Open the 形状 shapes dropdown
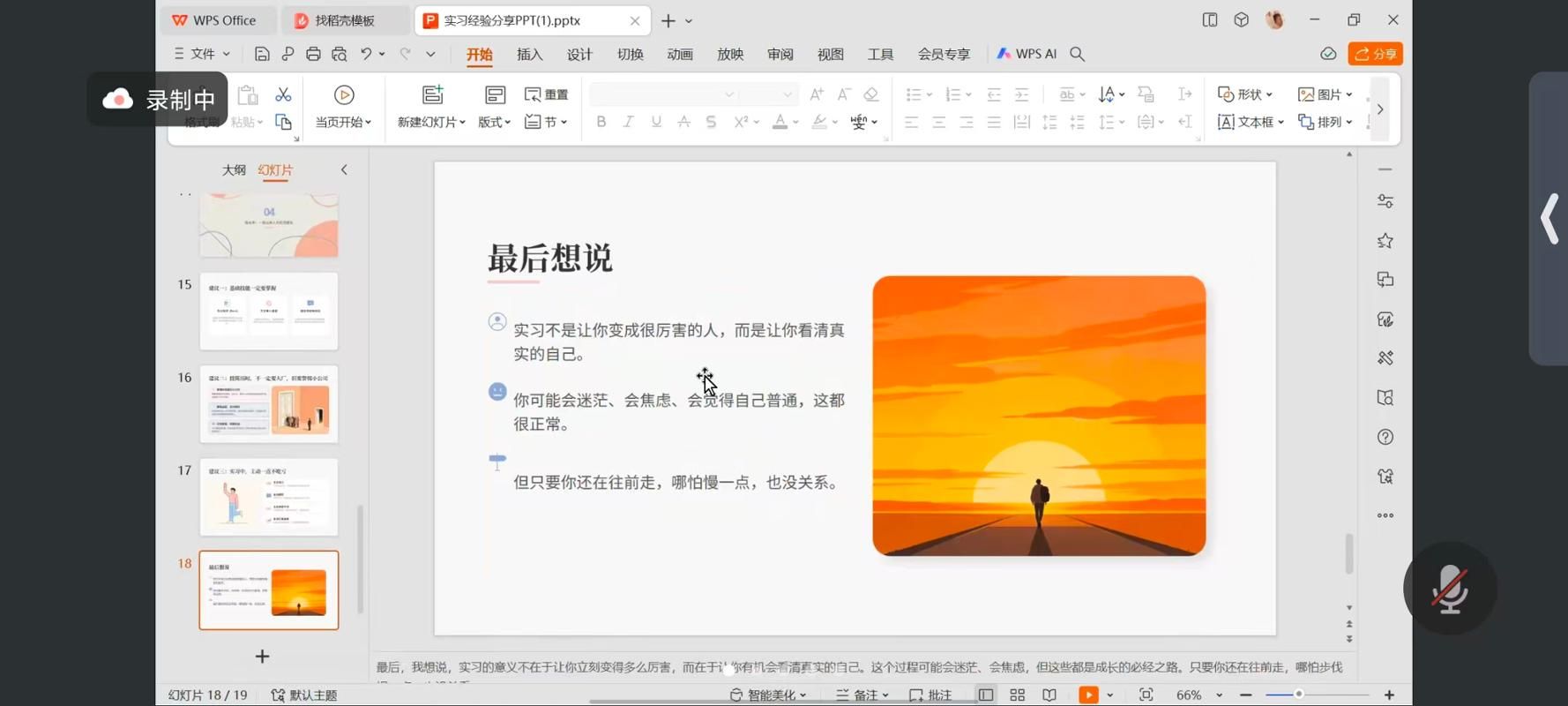This screenshot has width=1568, height=706. point(1244,94)
